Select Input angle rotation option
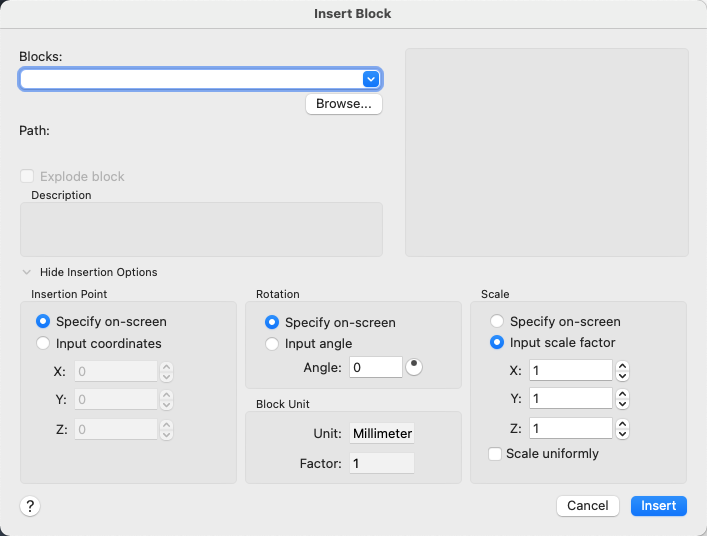The image size is (707, 536). 272,344
